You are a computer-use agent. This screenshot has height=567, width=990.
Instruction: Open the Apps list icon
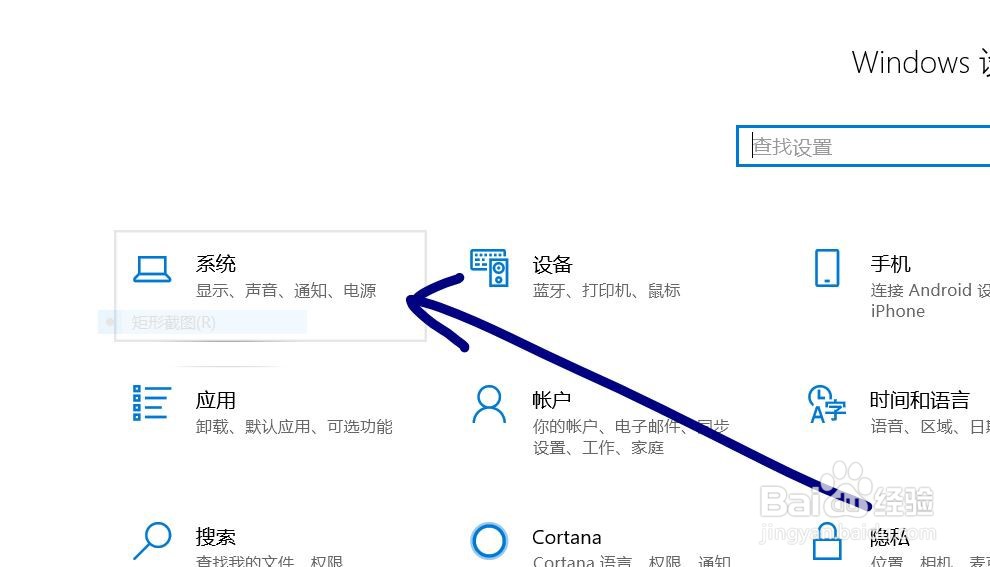click(x=152, y=403)
